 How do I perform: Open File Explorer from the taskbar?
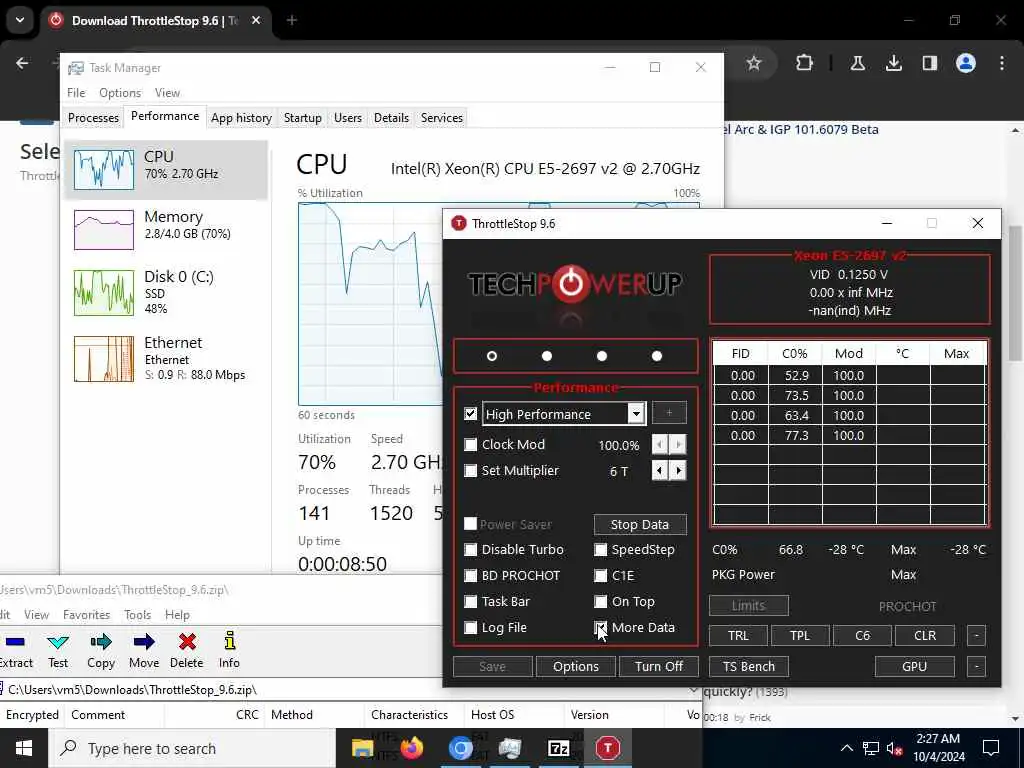pos(362,748)
